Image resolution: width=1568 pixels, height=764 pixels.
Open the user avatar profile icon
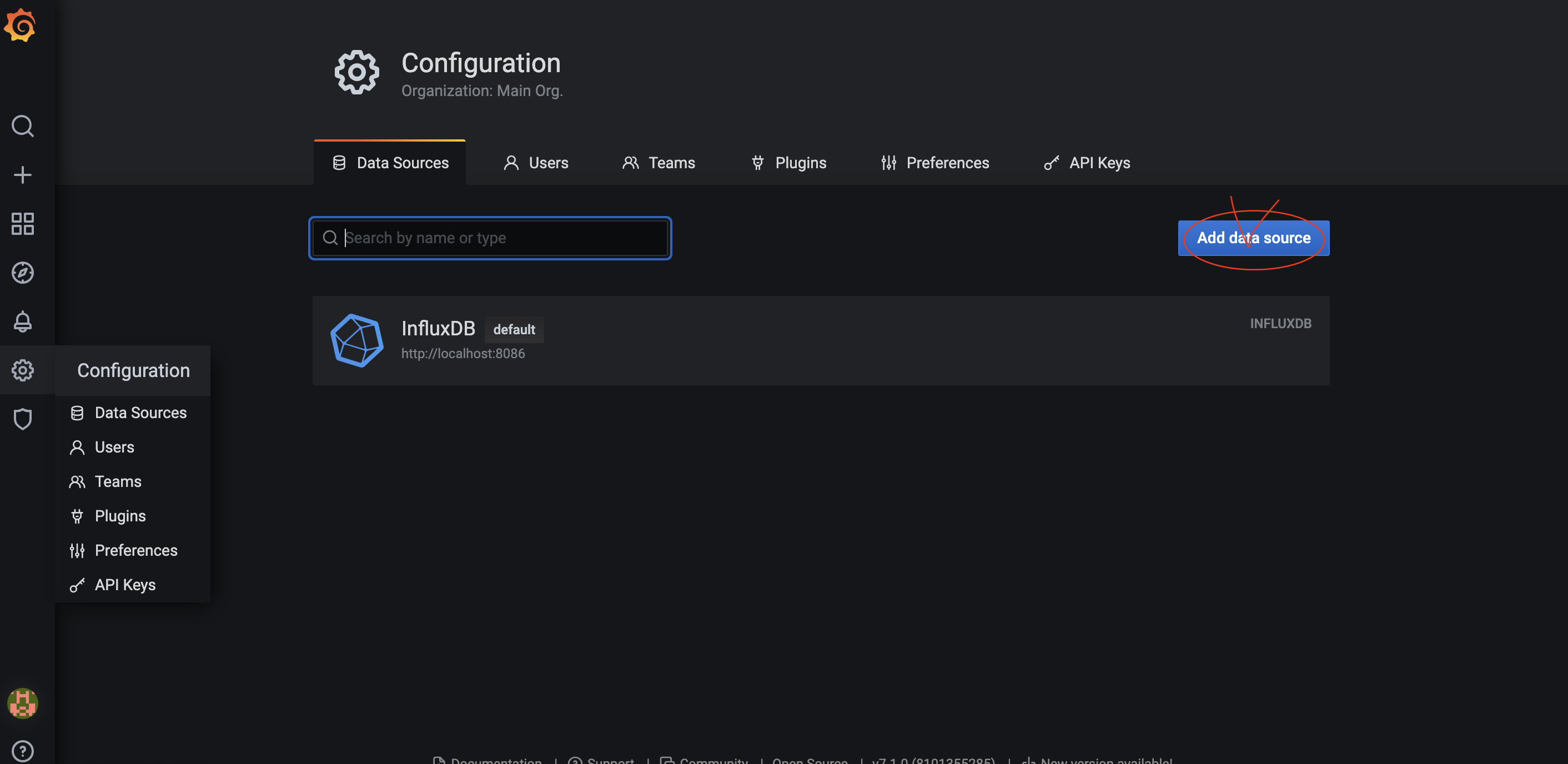point(23,703)
